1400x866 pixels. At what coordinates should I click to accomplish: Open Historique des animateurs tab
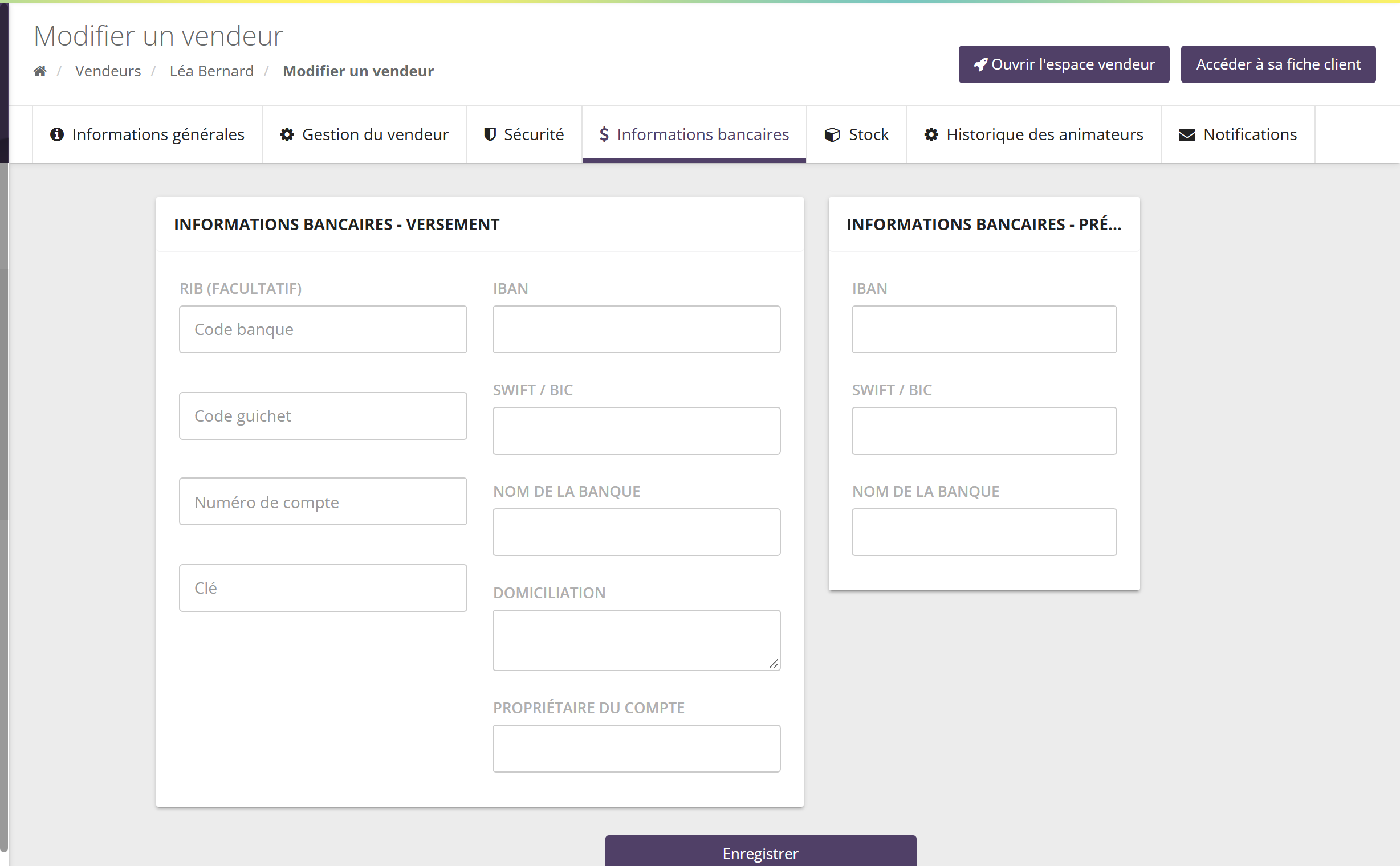pyautogui.click(x=1034, y=134)
